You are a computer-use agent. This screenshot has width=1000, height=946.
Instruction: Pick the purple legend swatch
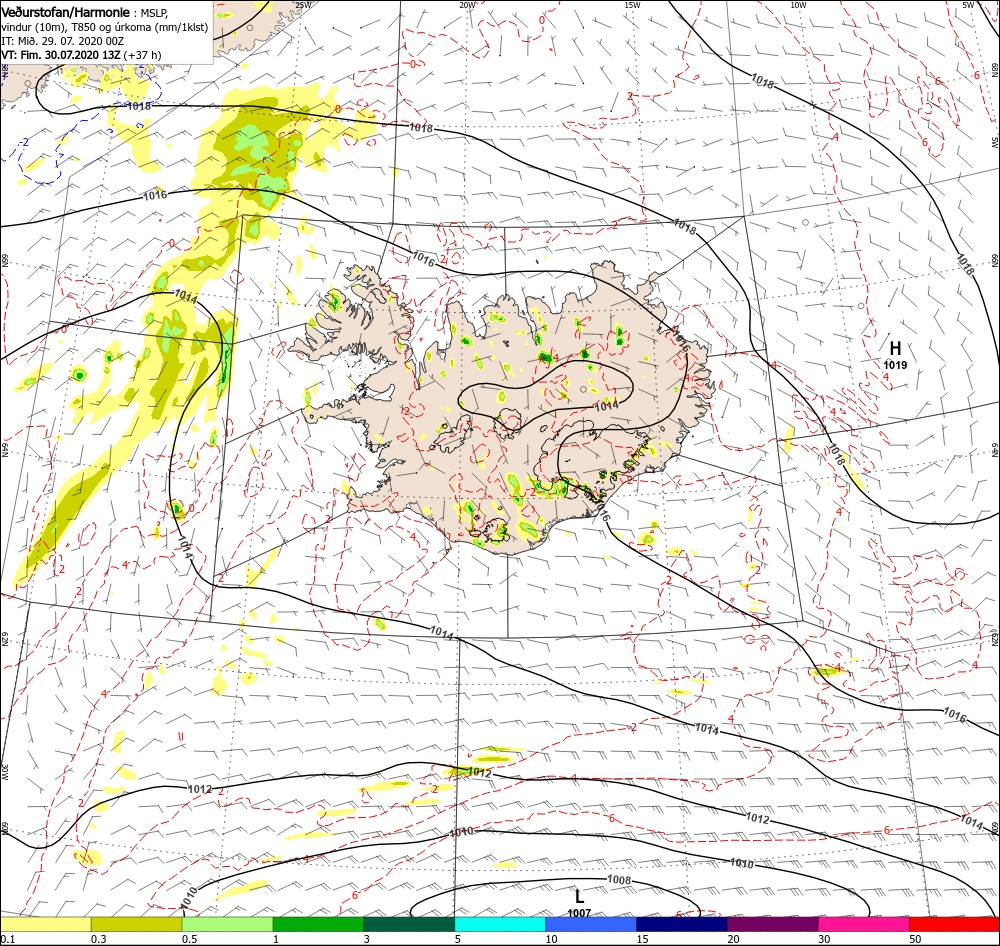click(x=772, y=924)
